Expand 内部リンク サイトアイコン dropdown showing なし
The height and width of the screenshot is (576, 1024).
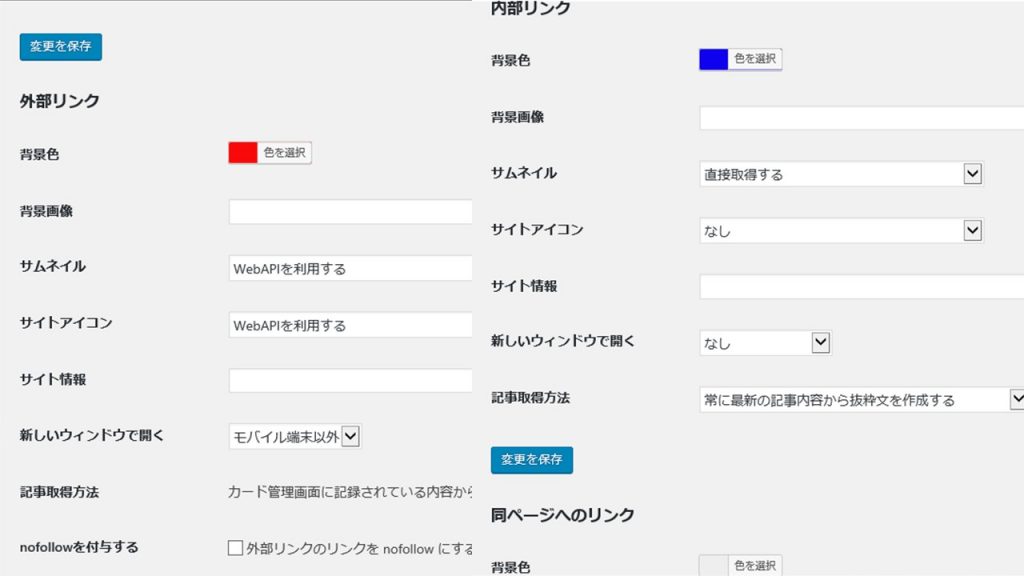coord(840,231)
